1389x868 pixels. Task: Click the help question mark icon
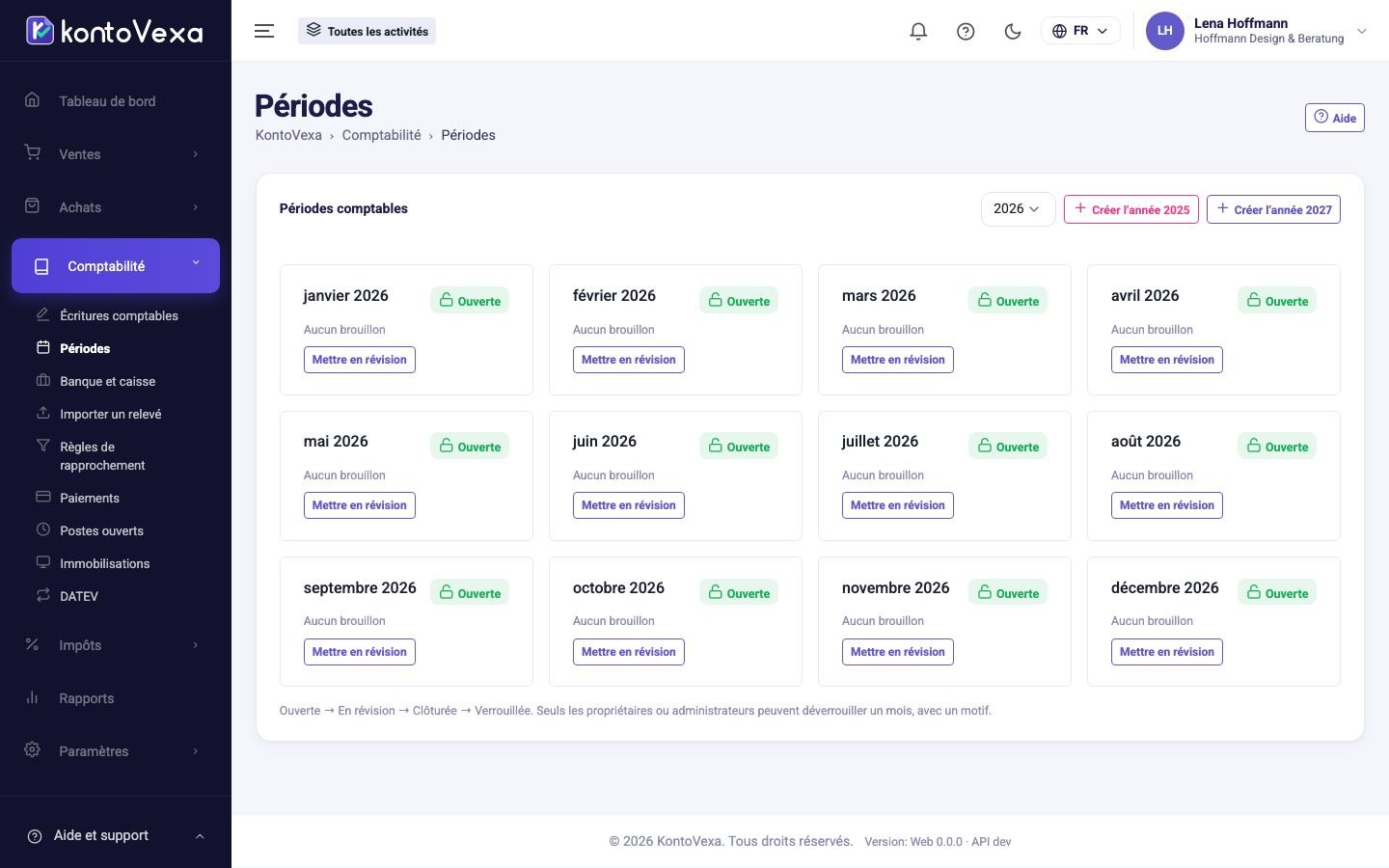coord(966,31)
